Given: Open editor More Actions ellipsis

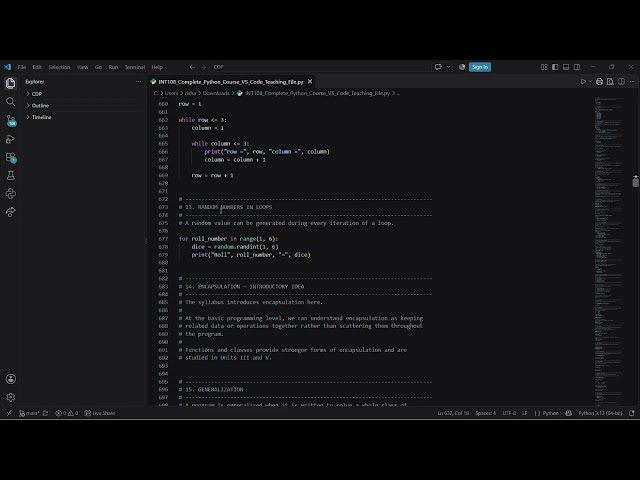Looking at the screenshot, I should [632, 82].
